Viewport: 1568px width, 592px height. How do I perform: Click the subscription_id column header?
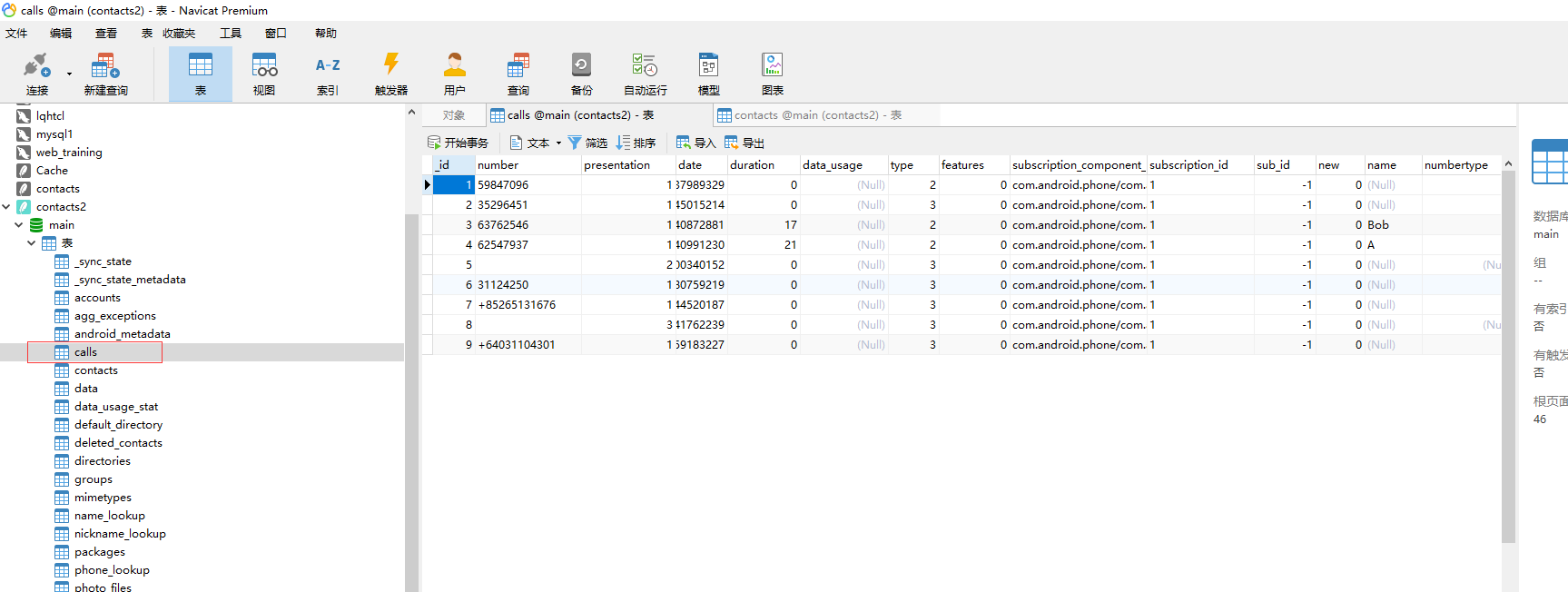[1200, 164]
